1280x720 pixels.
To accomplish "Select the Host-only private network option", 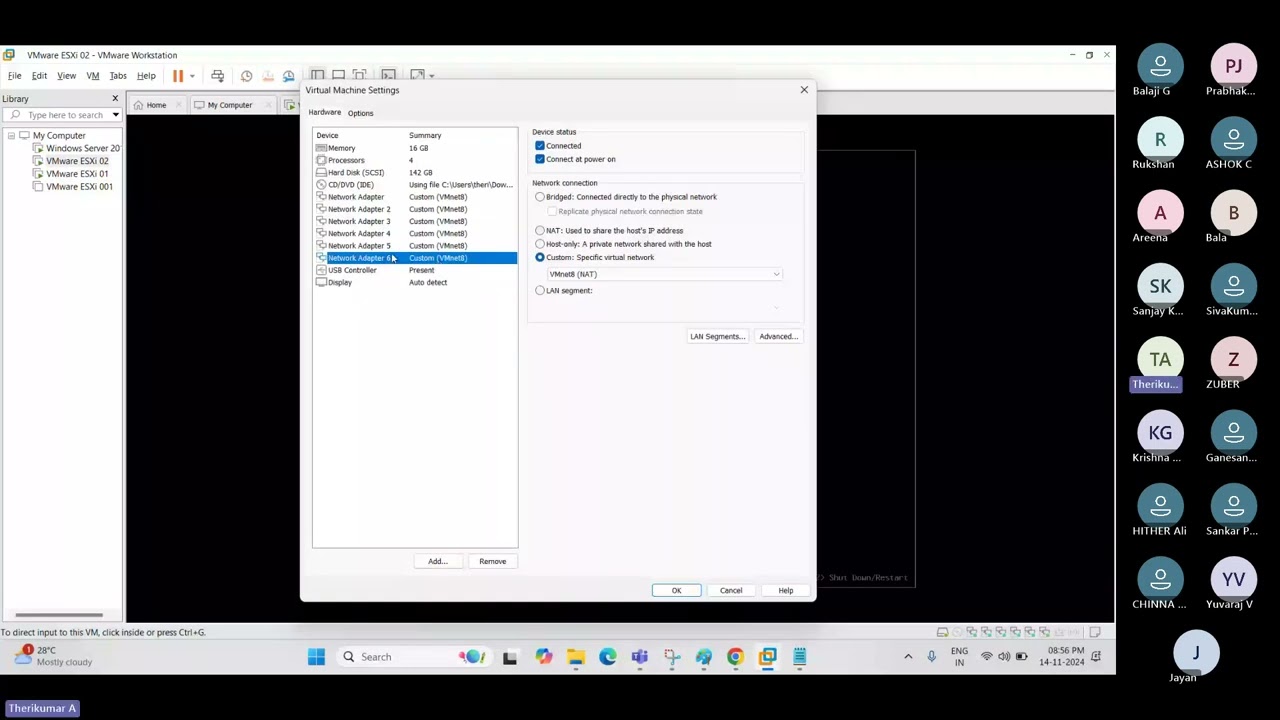I will tap(540, 244).
